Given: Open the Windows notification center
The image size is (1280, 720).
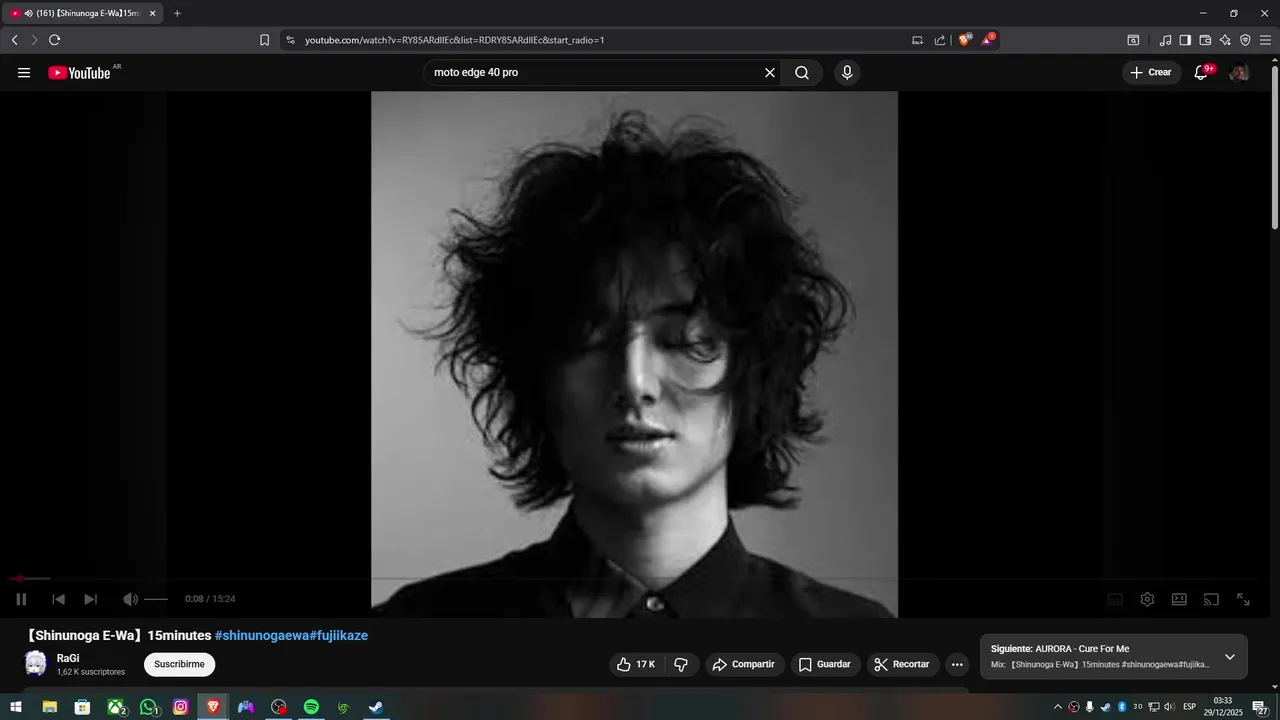Looking at the screenshot, I should pos(1260,707).
